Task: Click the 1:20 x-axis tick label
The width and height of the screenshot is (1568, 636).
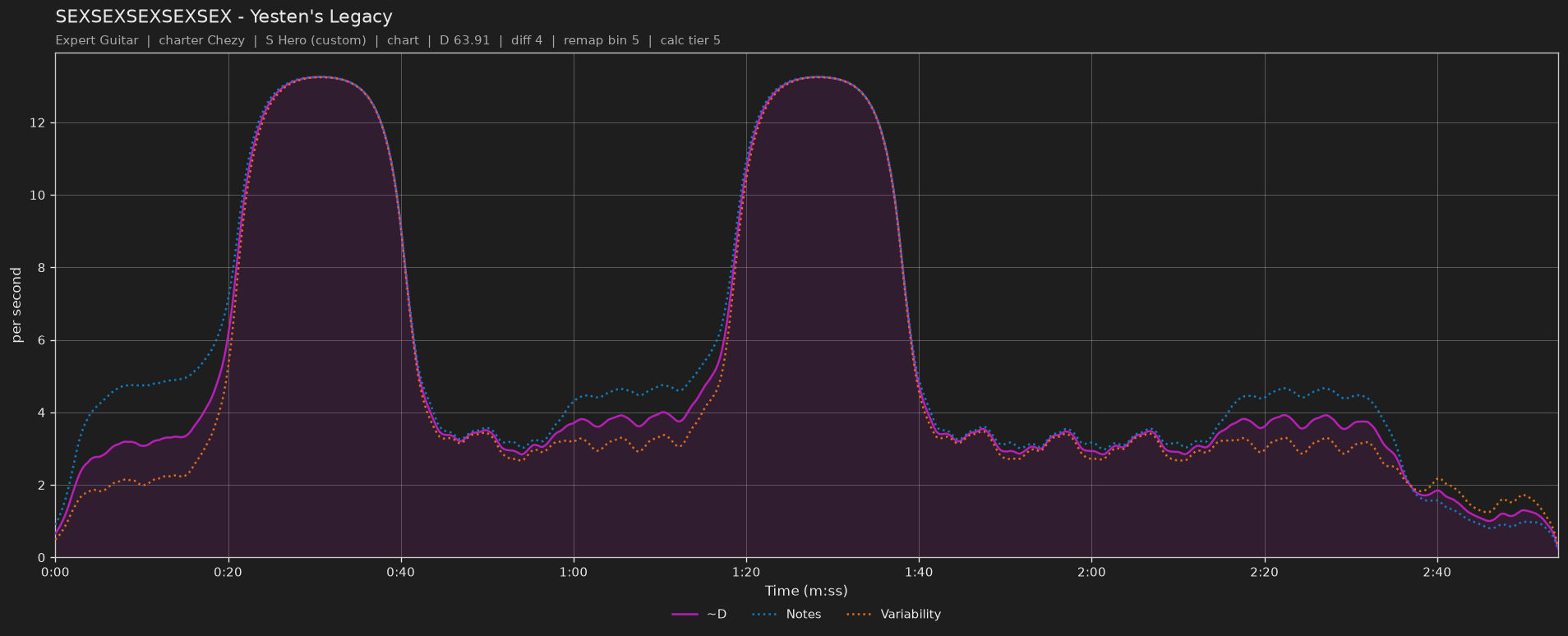Action: 746,572
